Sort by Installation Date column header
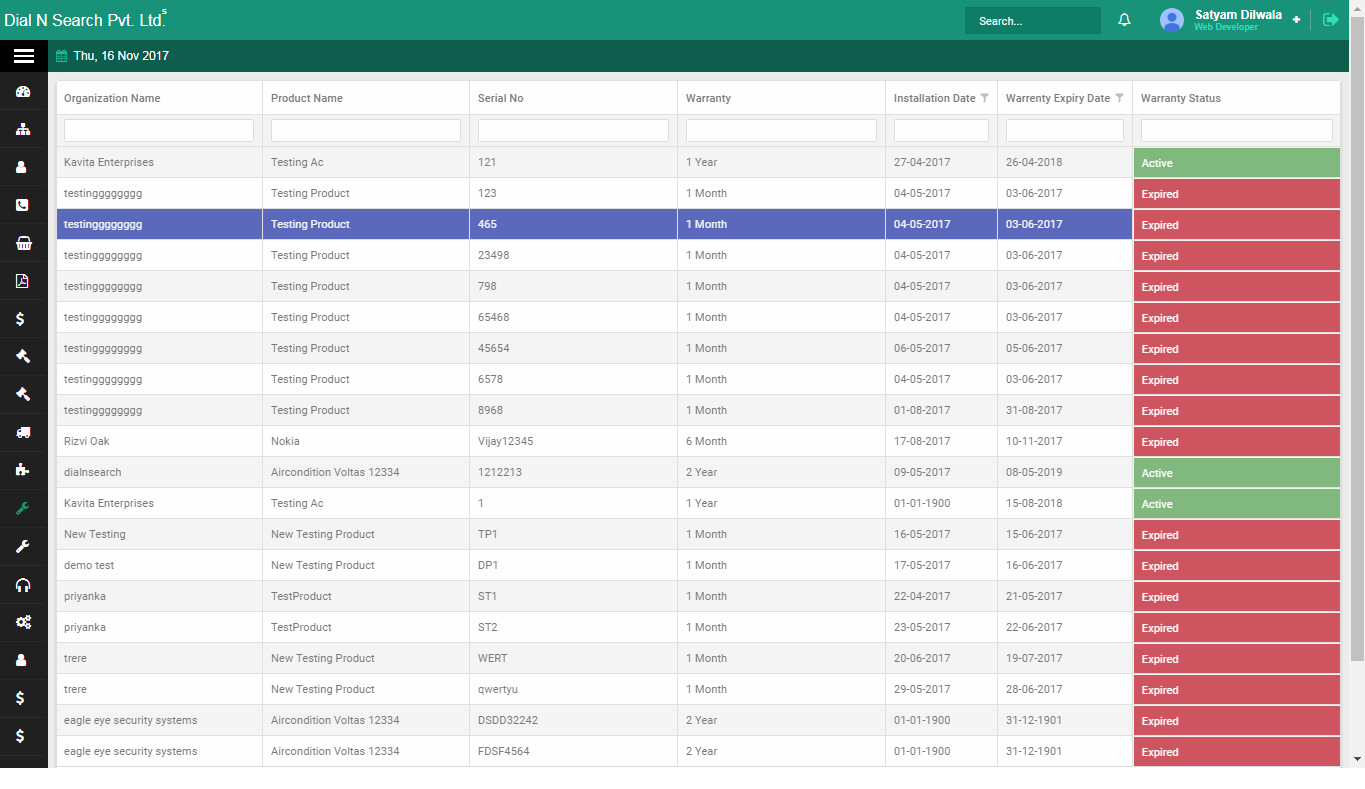1365x789 pixels. [935, 98]
